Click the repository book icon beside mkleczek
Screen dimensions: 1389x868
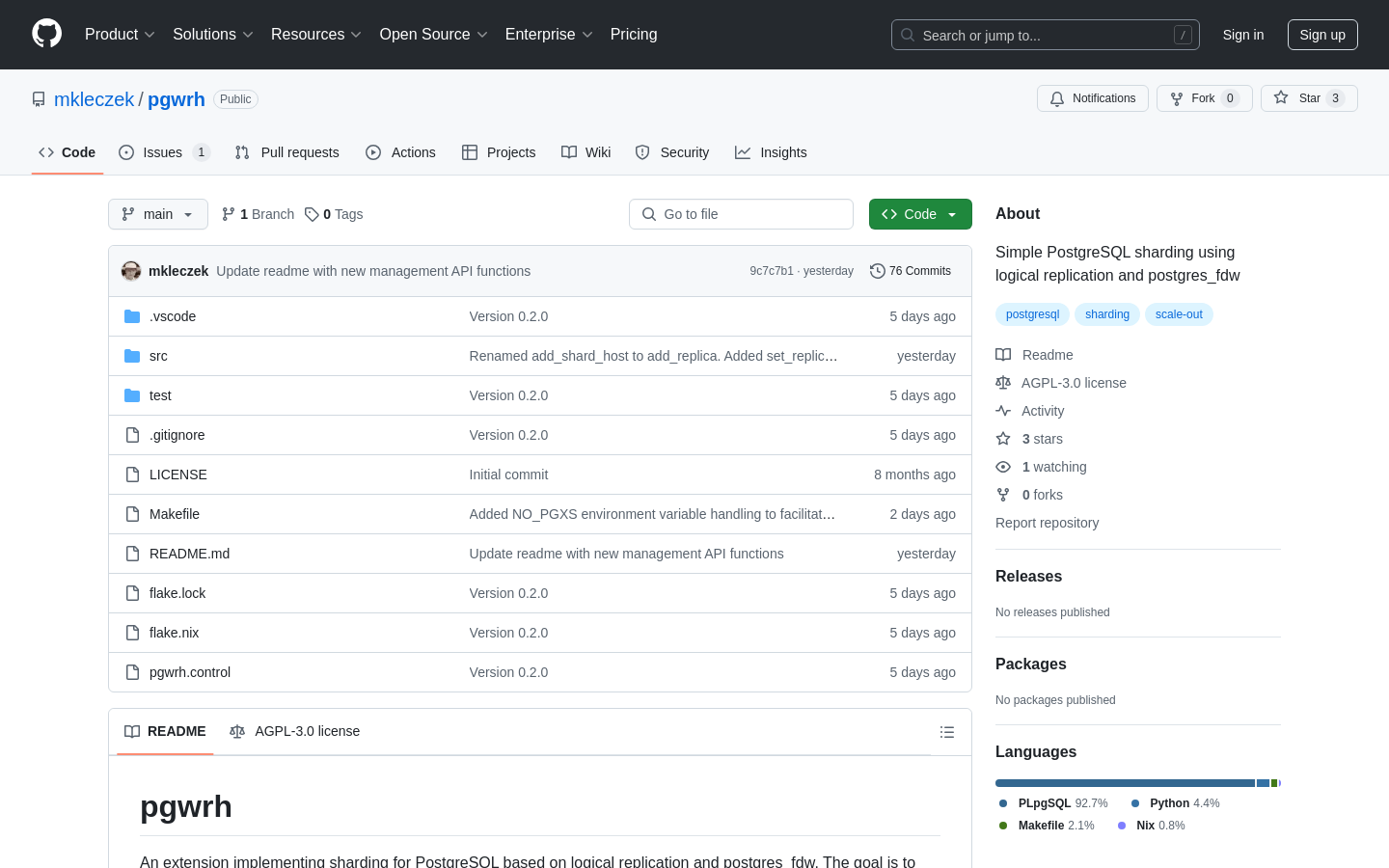pos(39,99)
